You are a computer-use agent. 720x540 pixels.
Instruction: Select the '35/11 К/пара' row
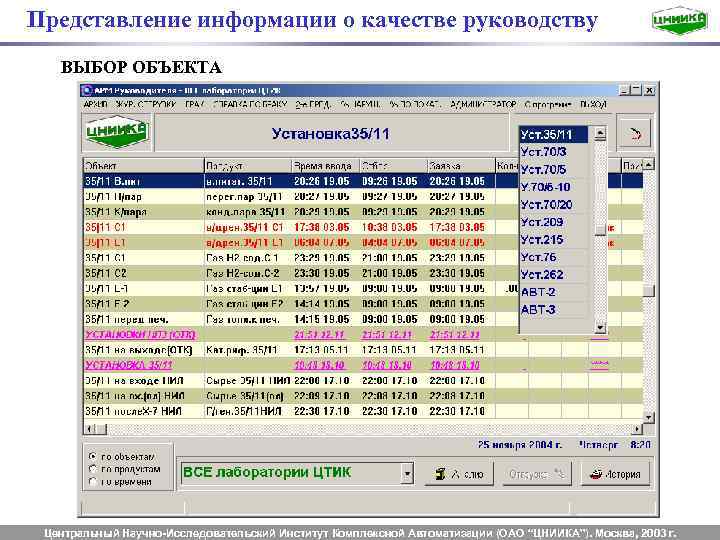tap(363, 212)
